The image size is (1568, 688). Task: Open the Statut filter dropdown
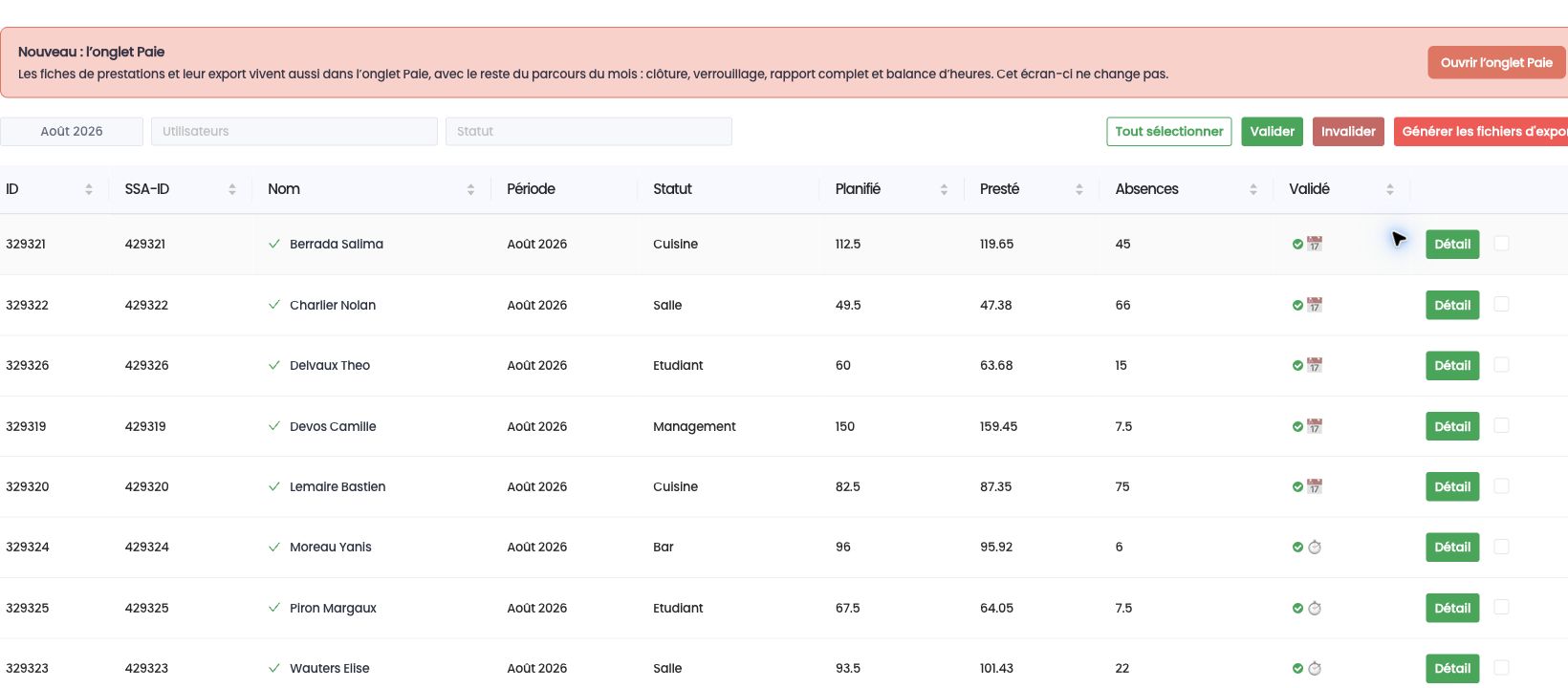[589, 131]
